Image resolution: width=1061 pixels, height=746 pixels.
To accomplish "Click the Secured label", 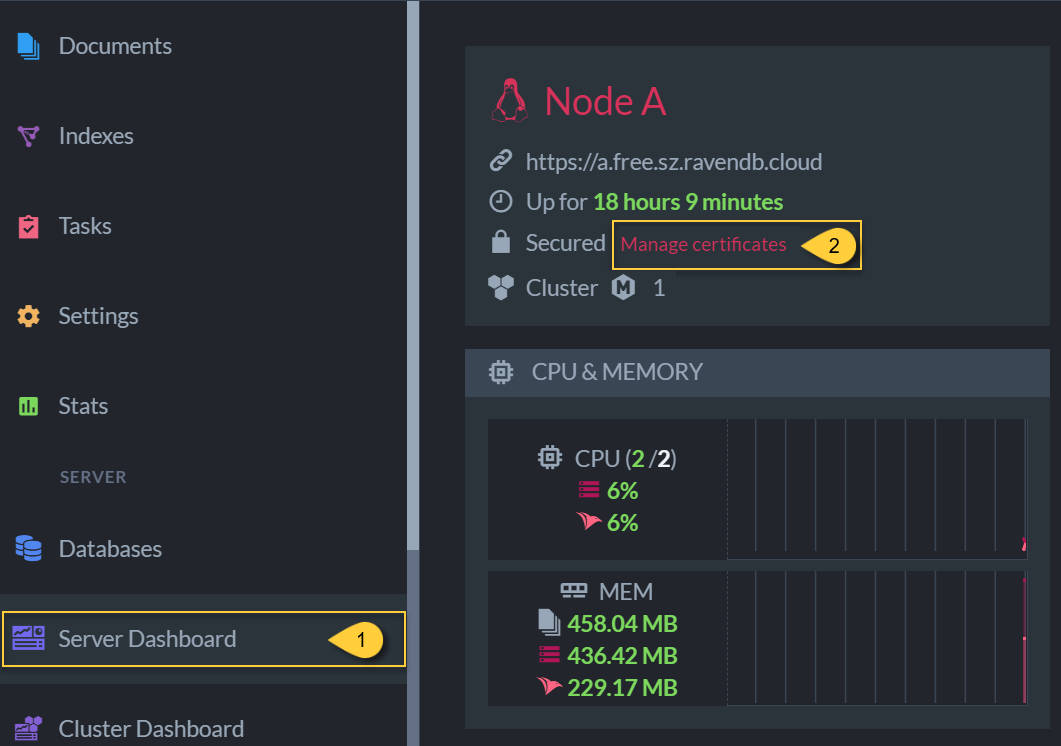I will [565, 242].
